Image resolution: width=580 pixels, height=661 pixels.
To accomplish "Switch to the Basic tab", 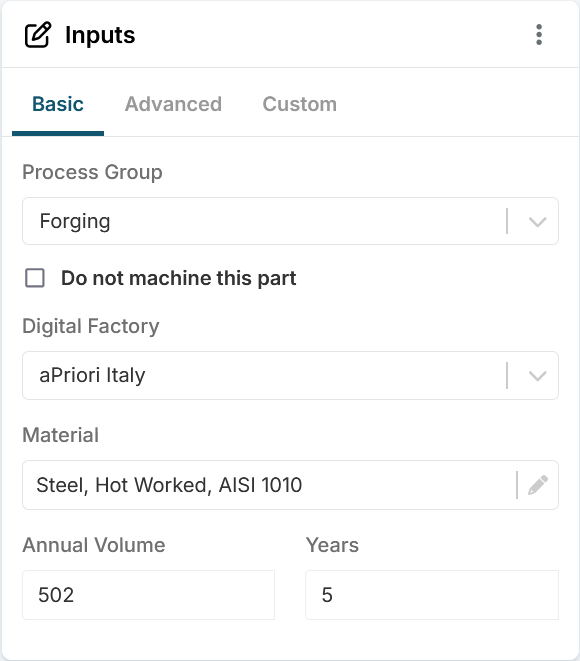I will pyautogui.click(x=58, y=104).
